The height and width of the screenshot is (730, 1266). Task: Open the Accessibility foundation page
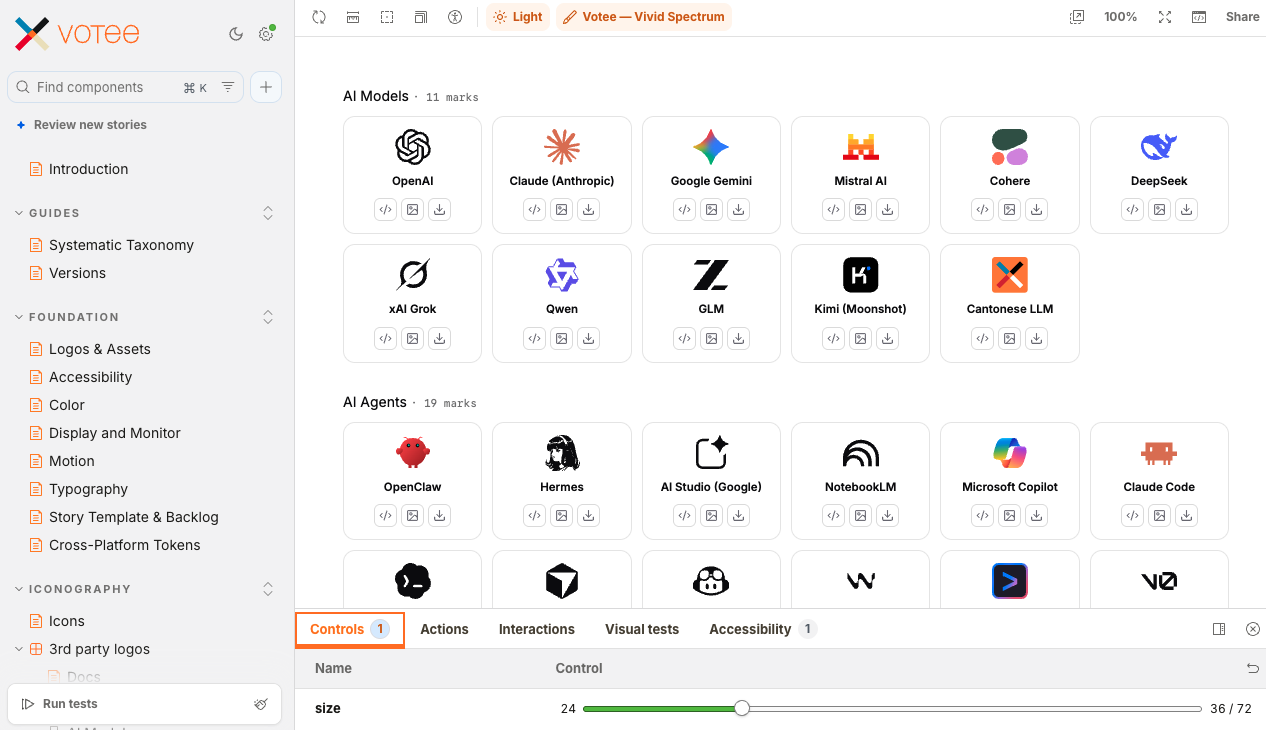pyautogui.click(x=90, y=377)
